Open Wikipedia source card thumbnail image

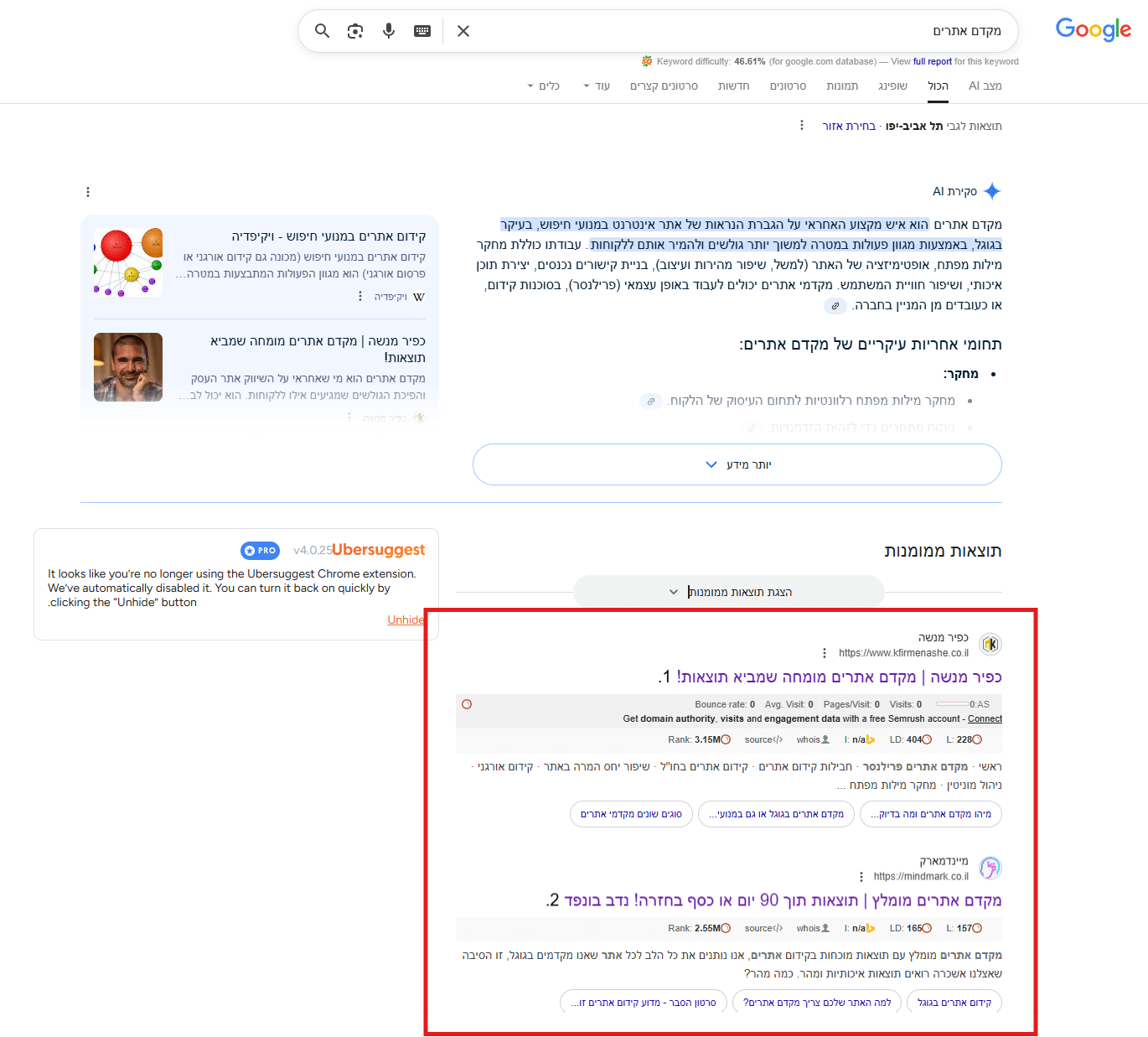click(x=128, y=262)
